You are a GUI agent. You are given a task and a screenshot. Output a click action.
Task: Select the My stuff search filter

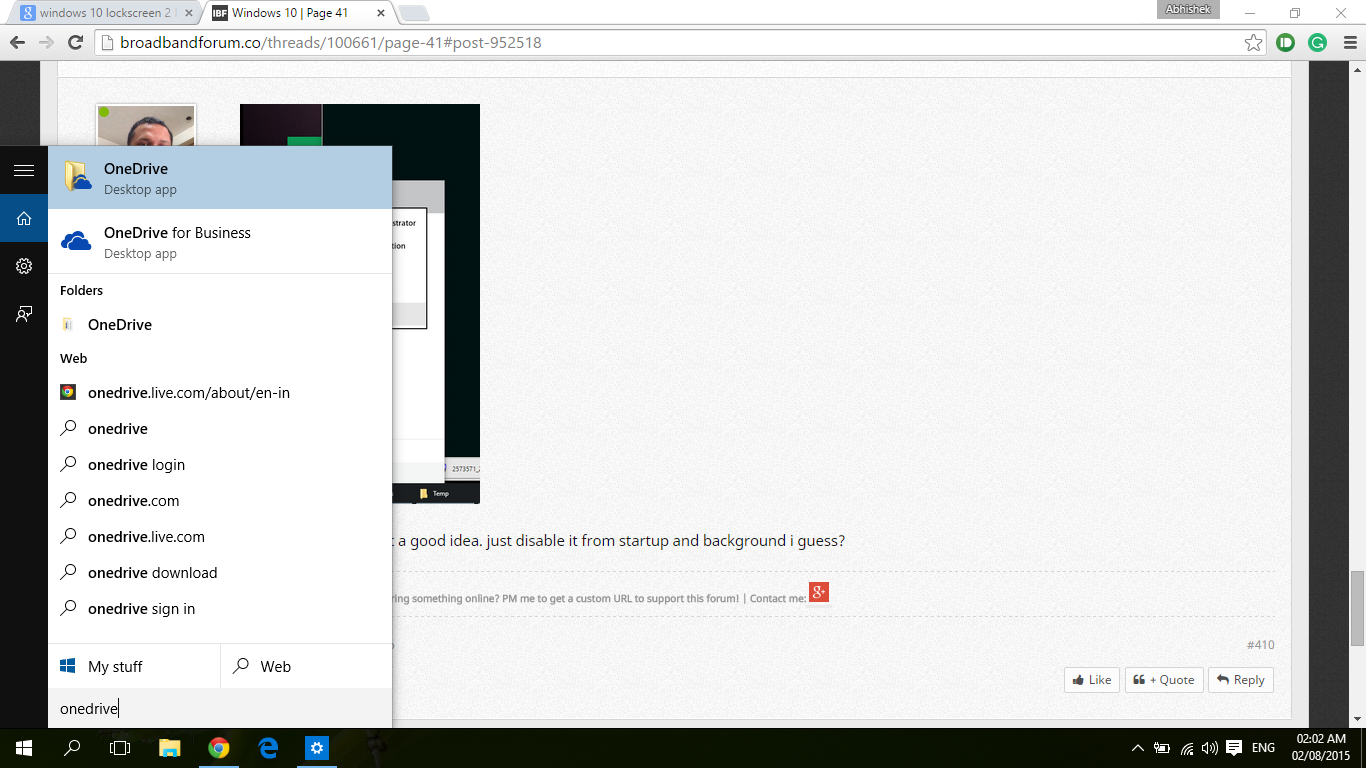pyautogui.click(x=134, y=667)
